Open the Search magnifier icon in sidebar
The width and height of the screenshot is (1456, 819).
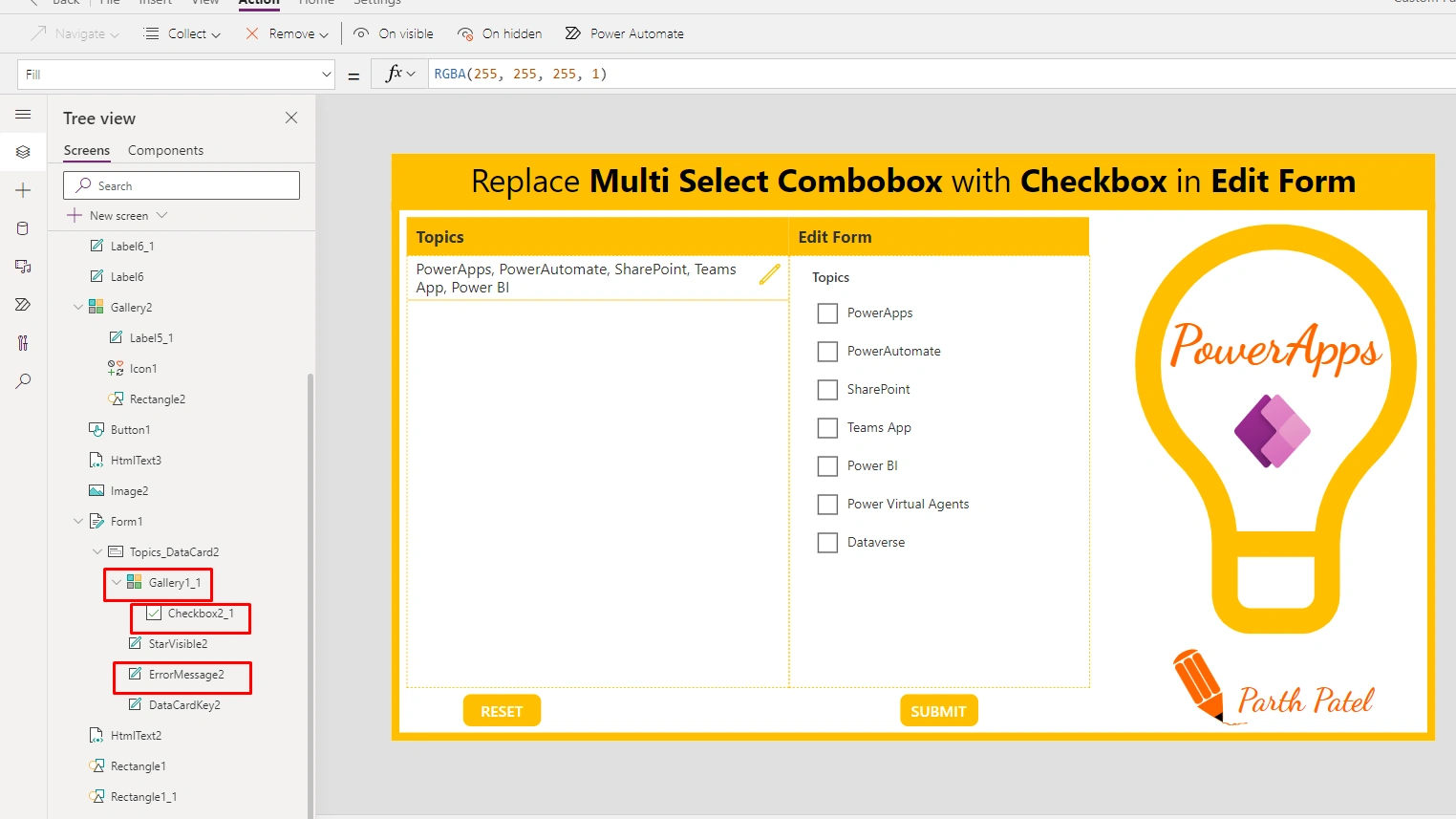[23, 381]
